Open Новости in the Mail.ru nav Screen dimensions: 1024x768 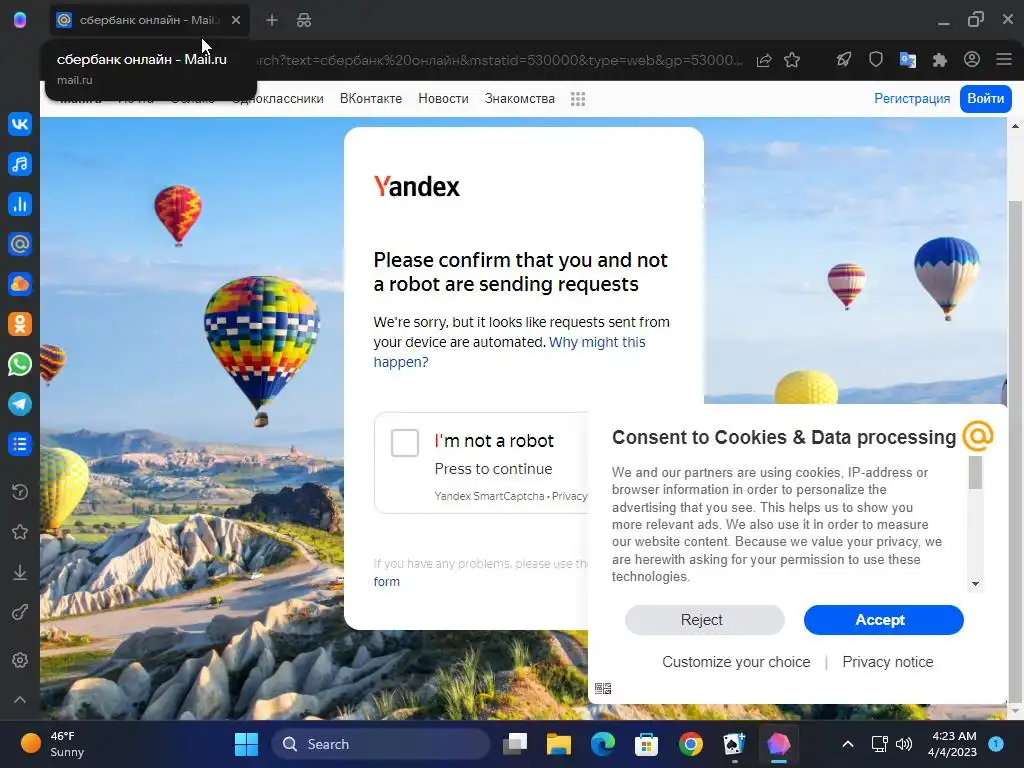coord(443,99)
